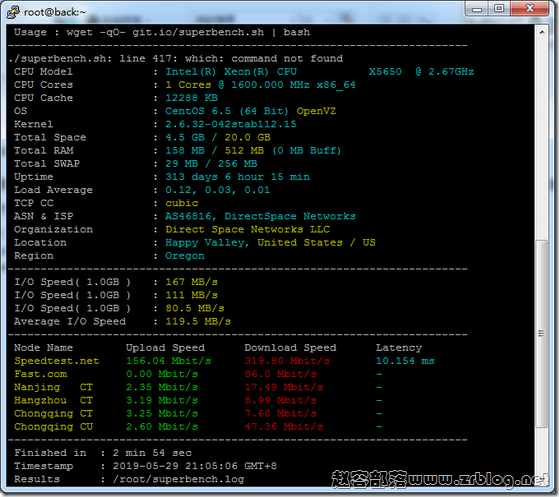Screen dimensions: 559x497
Task: Click the Download Speed column header
Action: (x=290, y=348)
